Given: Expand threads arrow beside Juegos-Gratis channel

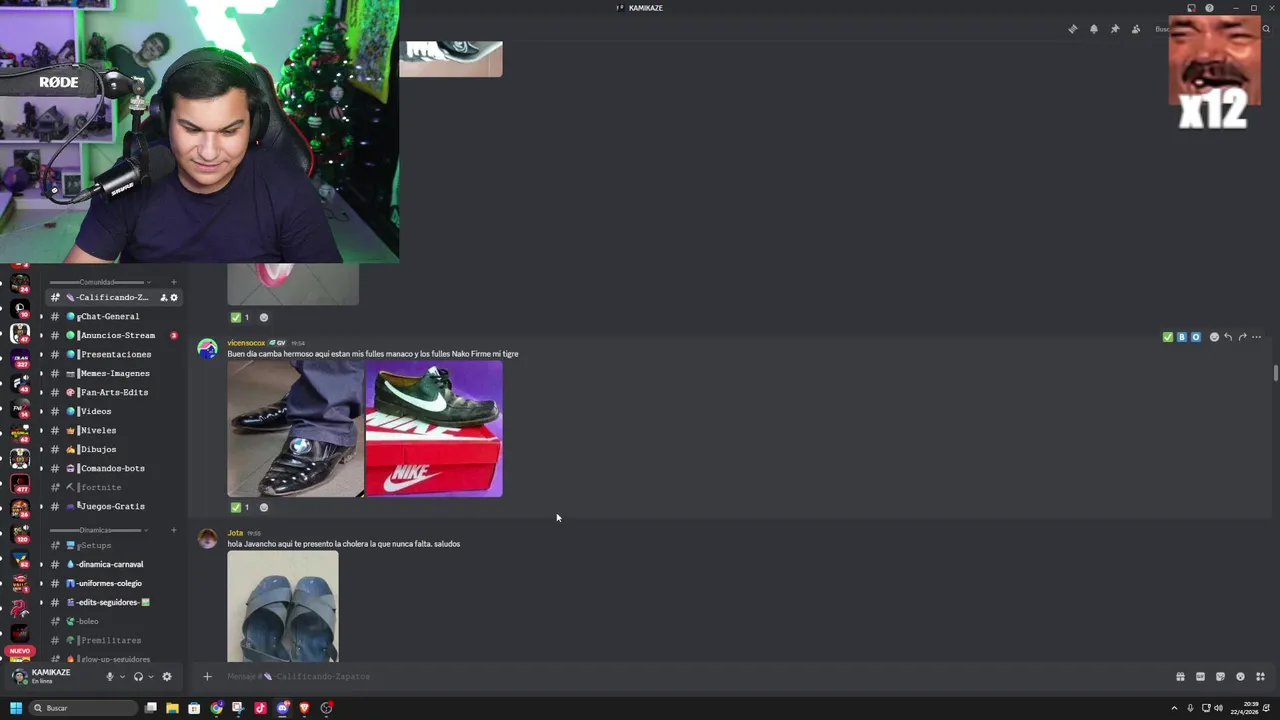Looking at the screenshot, I should [x=41, y=506].
